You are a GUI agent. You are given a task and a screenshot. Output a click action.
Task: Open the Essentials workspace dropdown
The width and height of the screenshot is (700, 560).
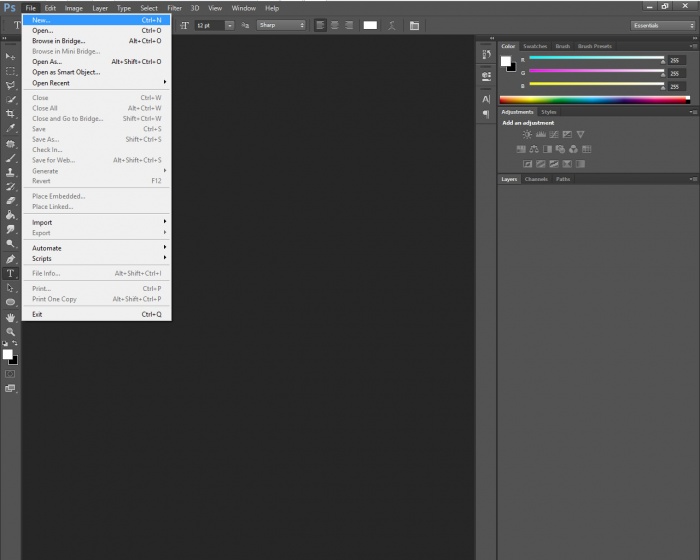pos(662,25)
